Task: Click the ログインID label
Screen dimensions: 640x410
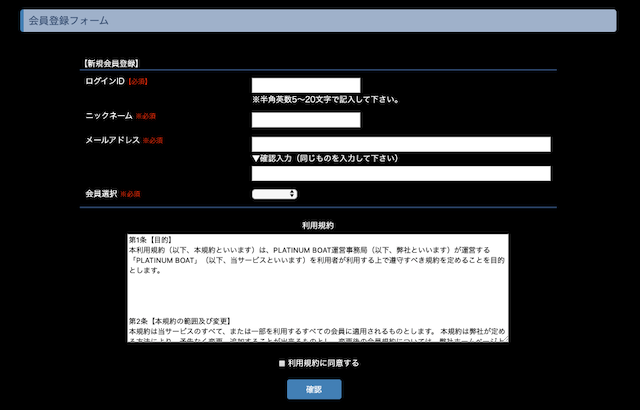Action: coord(105,81)
